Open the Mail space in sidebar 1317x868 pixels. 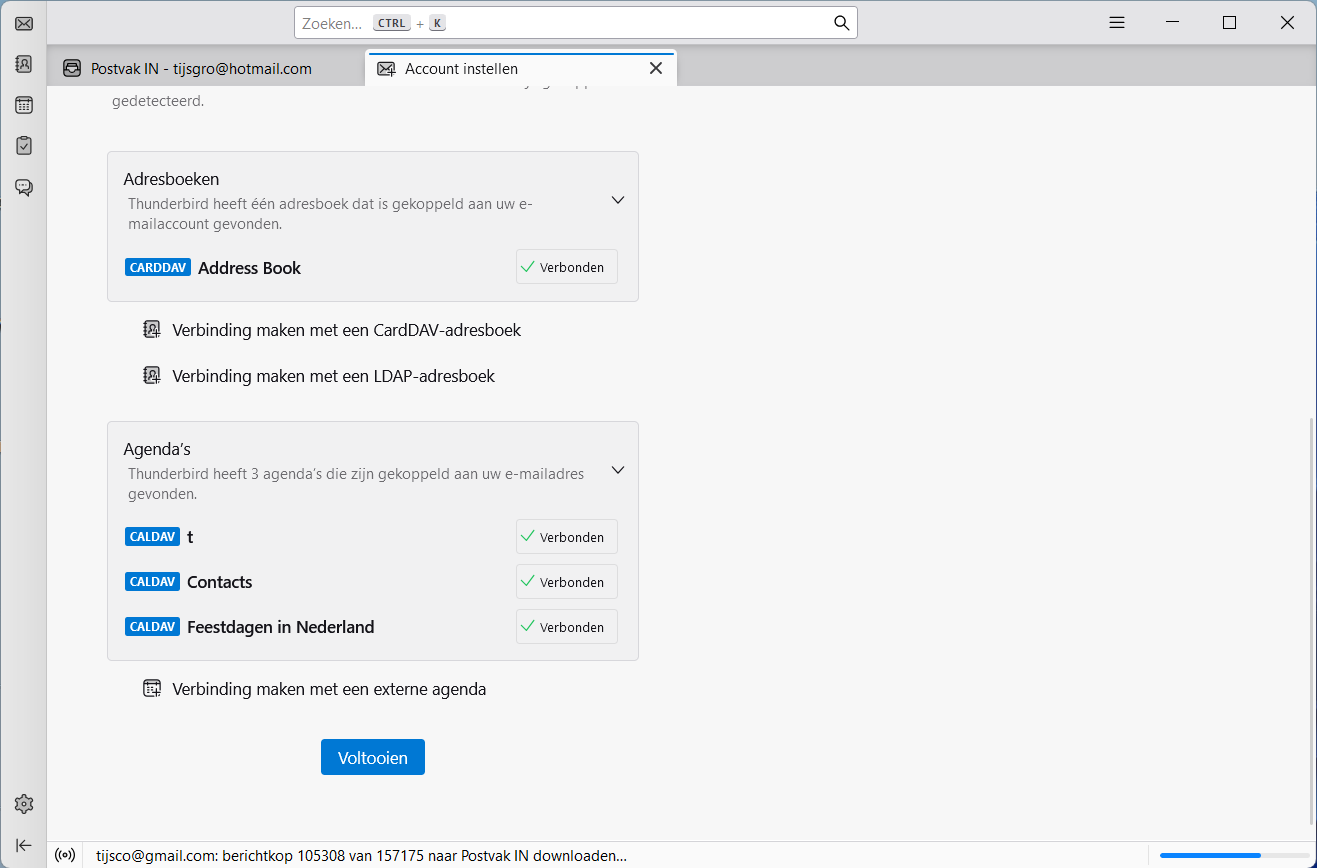pyautogui.click(x=24, y=23)
